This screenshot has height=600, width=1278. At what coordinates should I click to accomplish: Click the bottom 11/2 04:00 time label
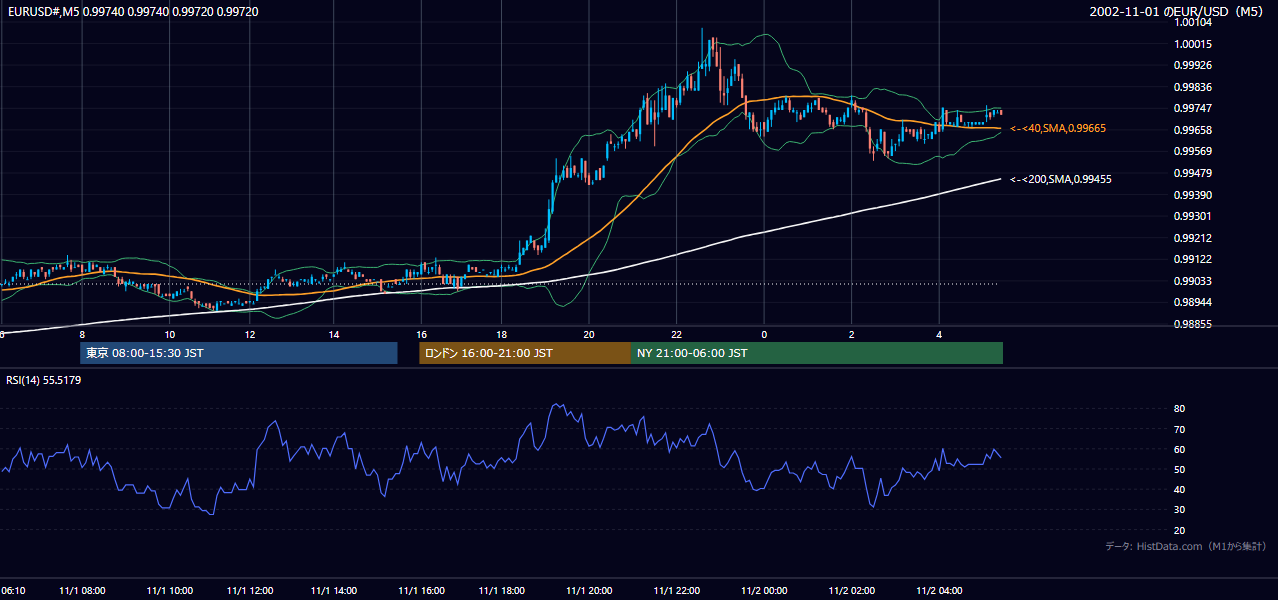[x=939, y=591]
